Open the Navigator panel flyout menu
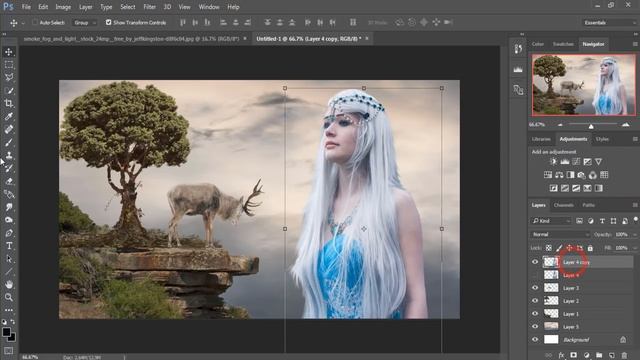Screen dimensions: 640x360 (635, 44)
